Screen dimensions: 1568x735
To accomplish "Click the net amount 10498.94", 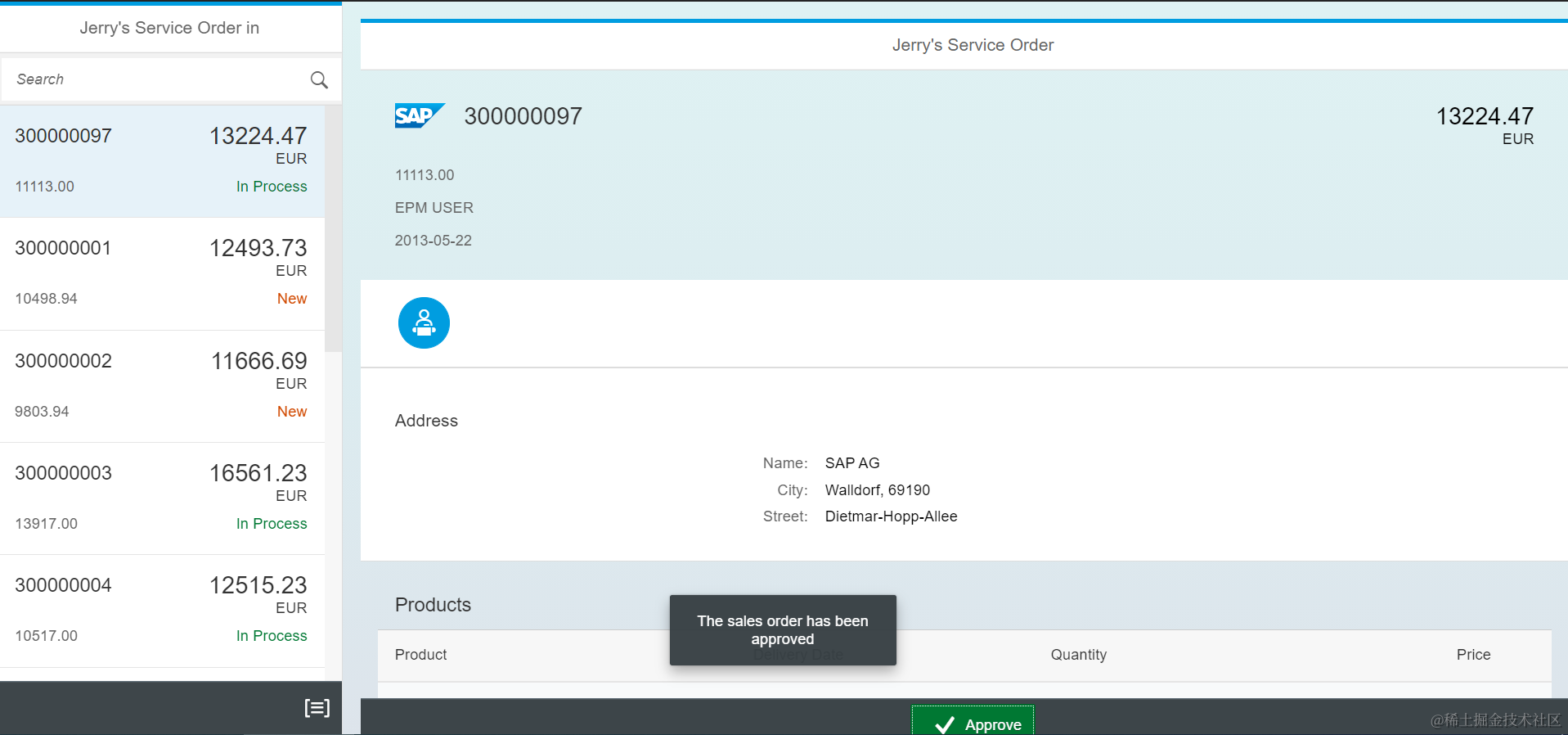I will 46,299.
